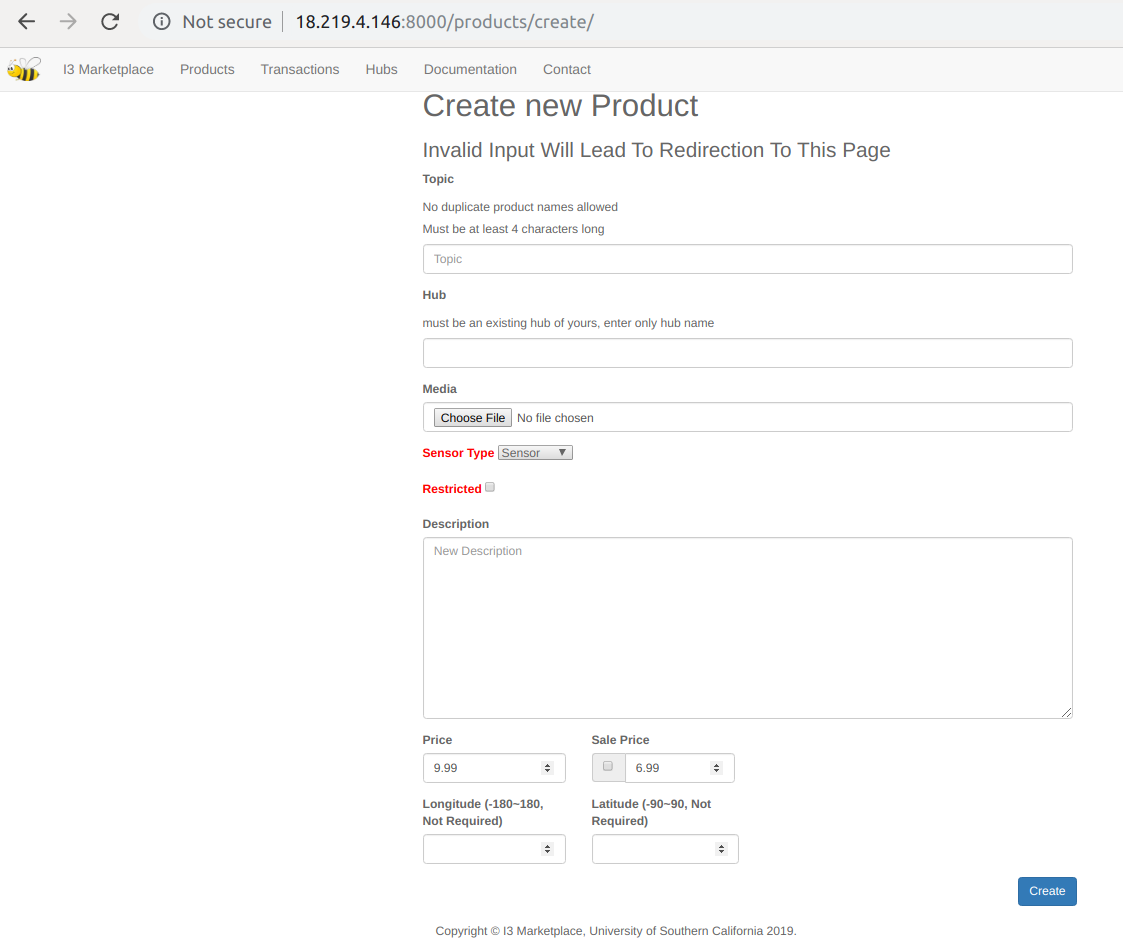Click "No duplicate product names allowed" text
Viewport: 1123px width, 942px height.
click(520, 207)
